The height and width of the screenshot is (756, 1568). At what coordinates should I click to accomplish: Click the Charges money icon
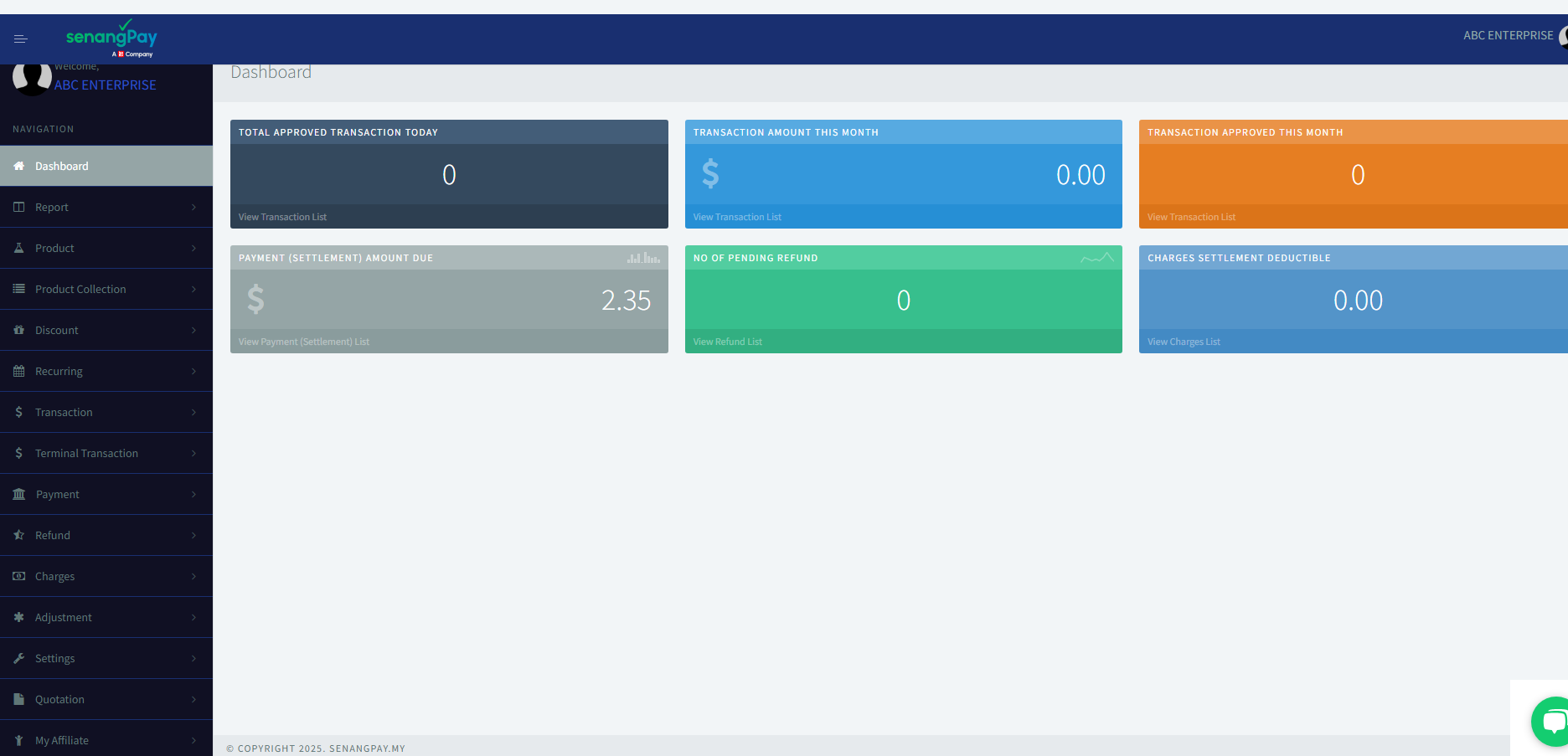point(18,576)
